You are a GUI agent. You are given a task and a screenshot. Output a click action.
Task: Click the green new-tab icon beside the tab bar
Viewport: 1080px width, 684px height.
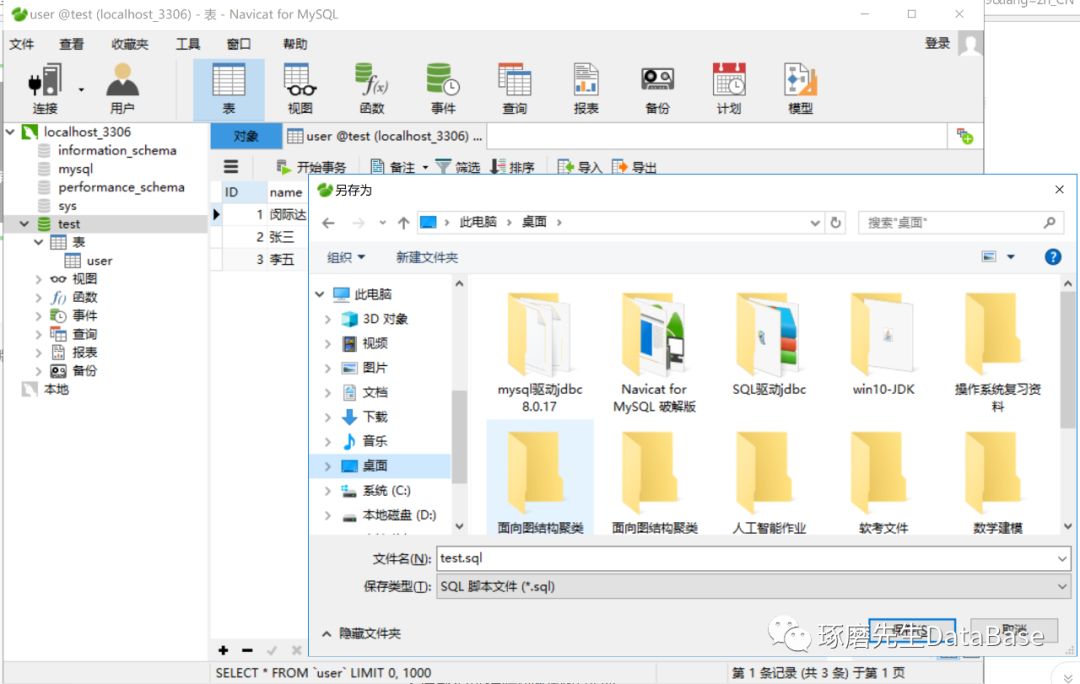[x=965, y=136]
